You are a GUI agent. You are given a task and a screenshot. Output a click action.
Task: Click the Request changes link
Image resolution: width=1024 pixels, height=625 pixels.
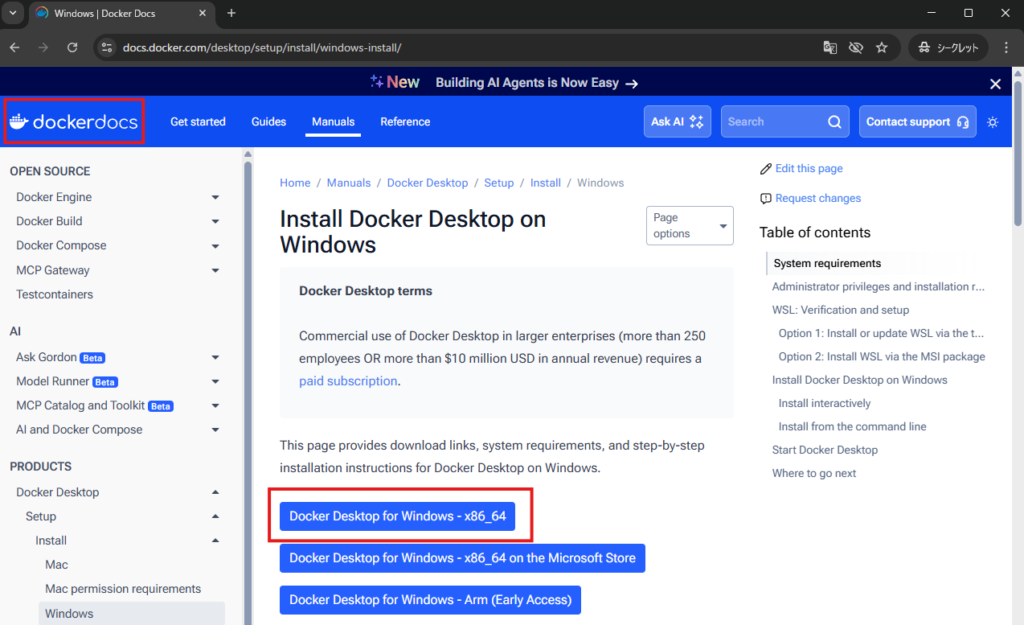(x=818, y=199)
